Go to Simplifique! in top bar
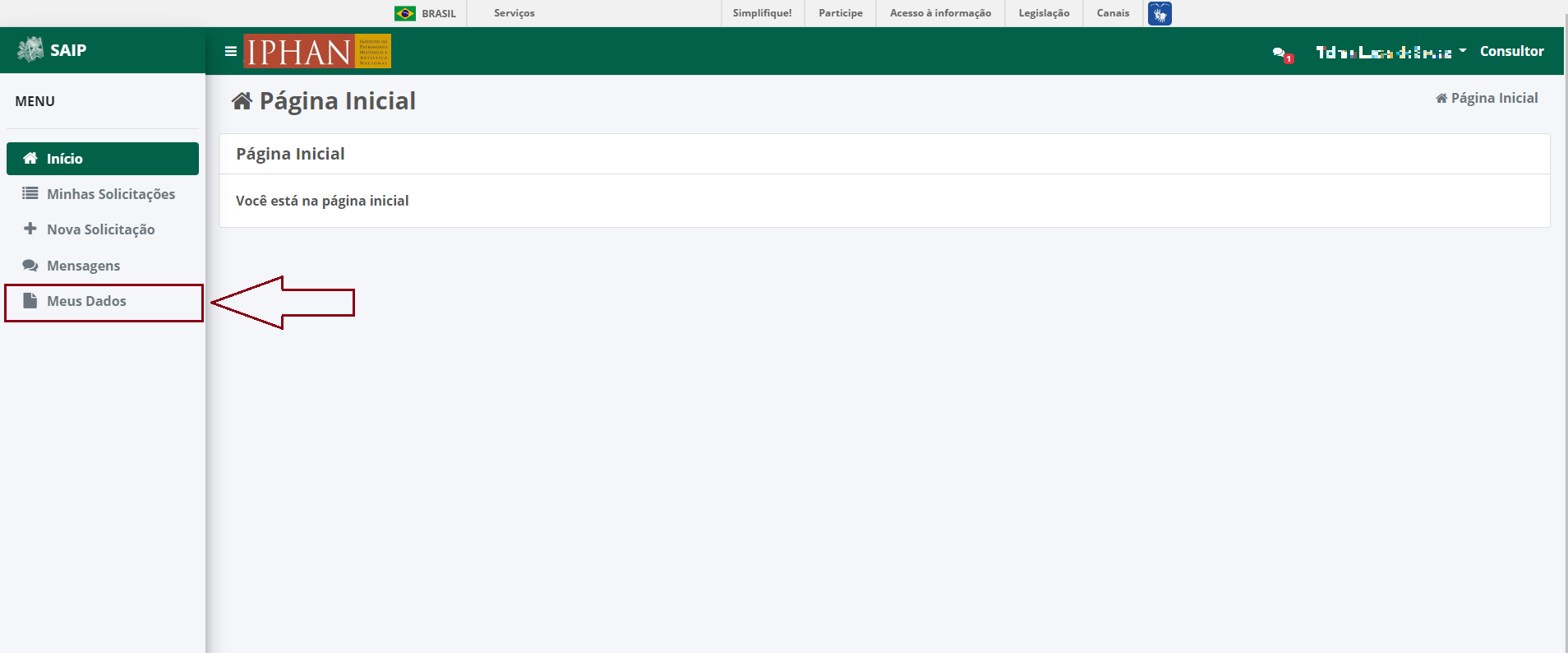 763,13
